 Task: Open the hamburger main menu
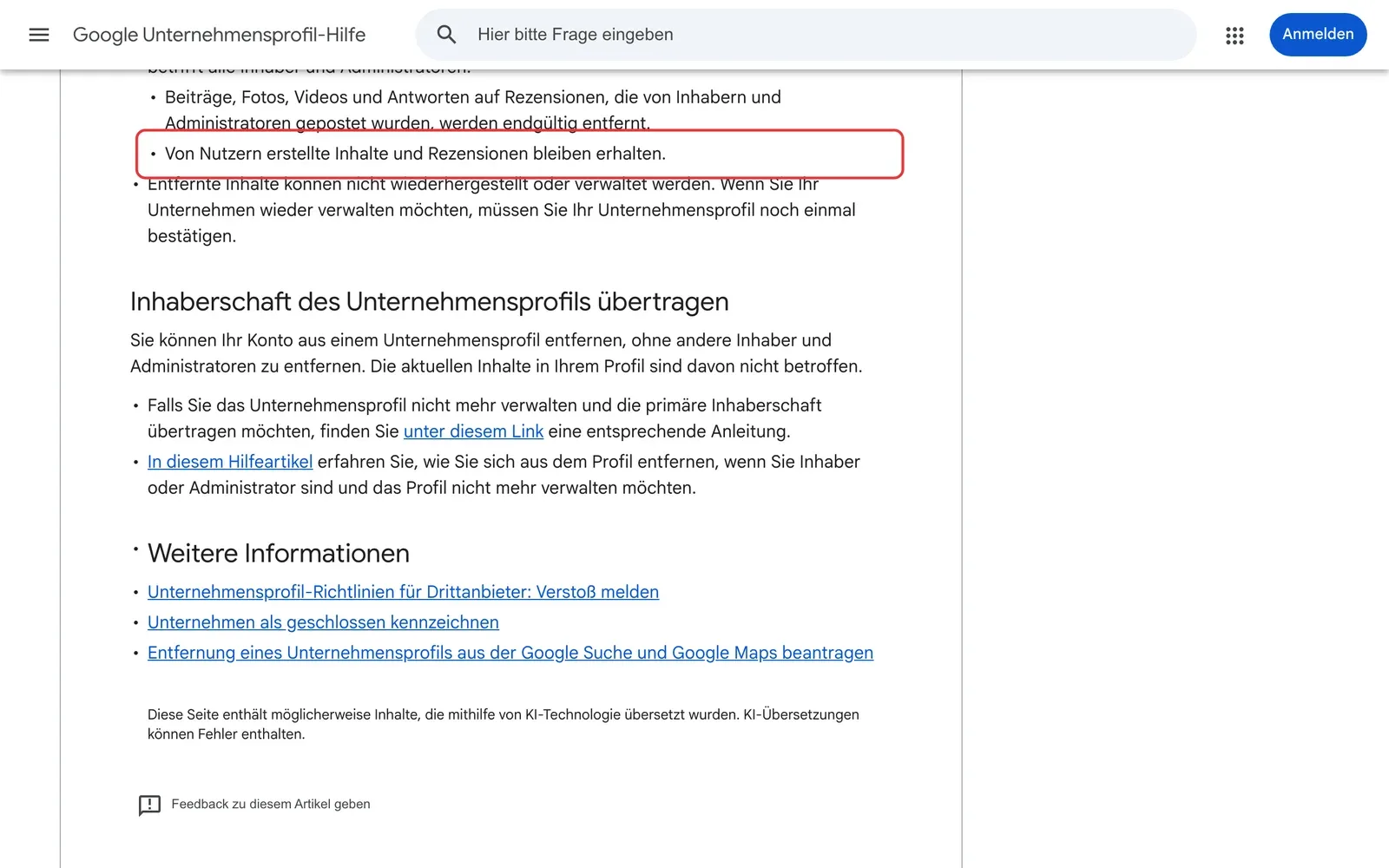tap(39, 35)
